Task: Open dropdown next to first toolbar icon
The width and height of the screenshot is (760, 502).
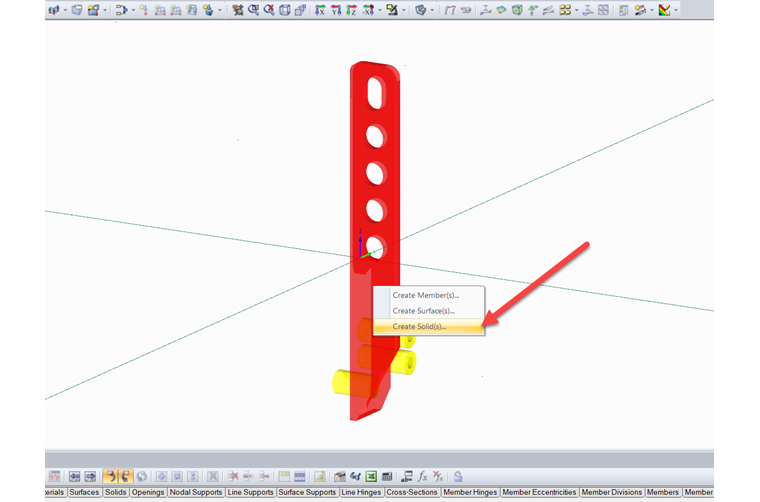Action: (65, 10)
